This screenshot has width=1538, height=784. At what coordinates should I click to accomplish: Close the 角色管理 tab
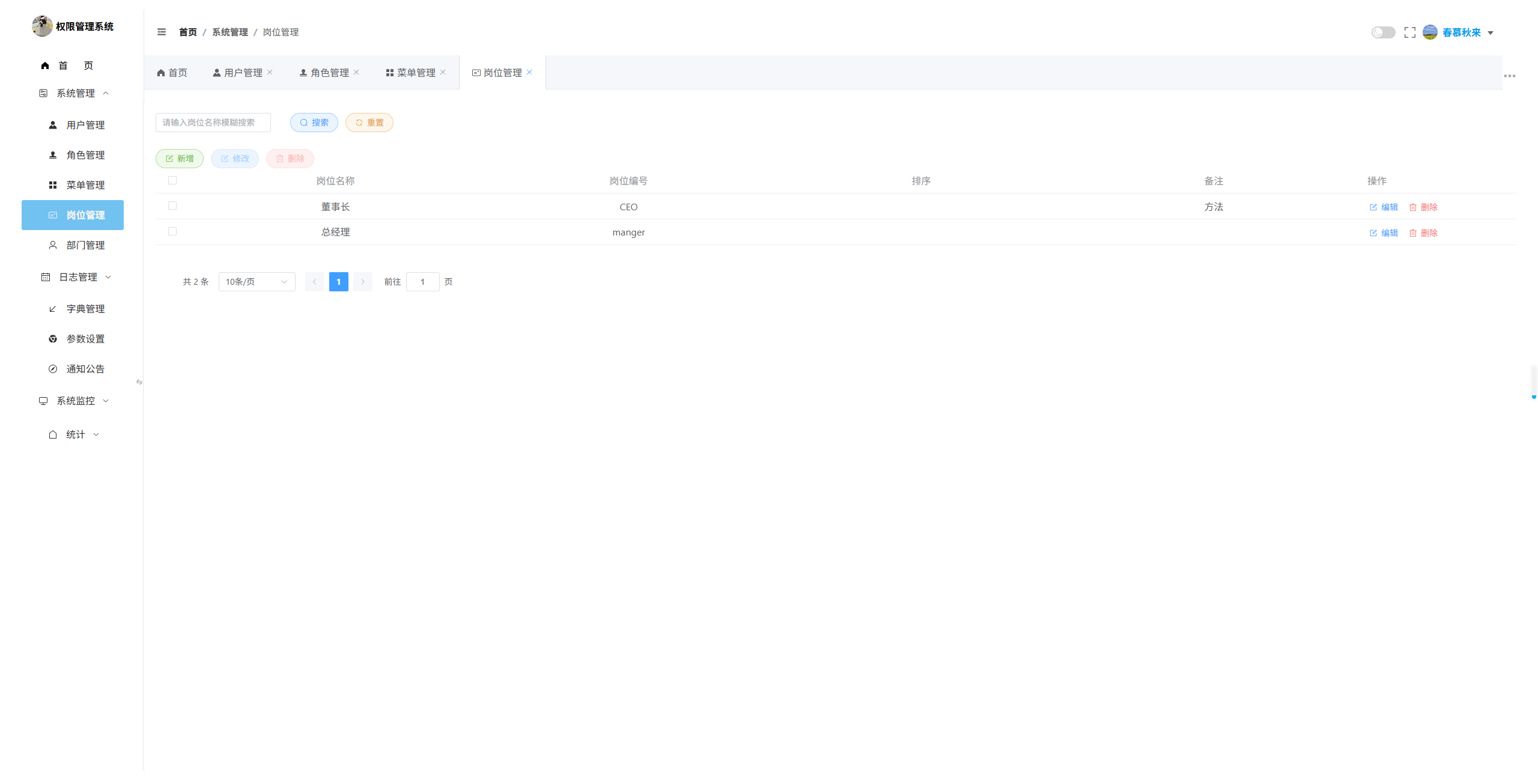point(356,72)
